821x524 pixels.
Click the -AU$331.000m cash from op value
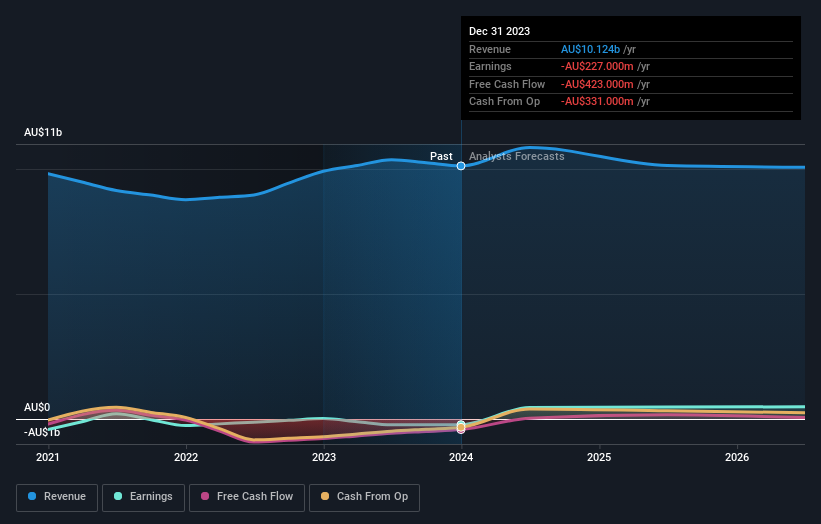(x=597, y=102)
